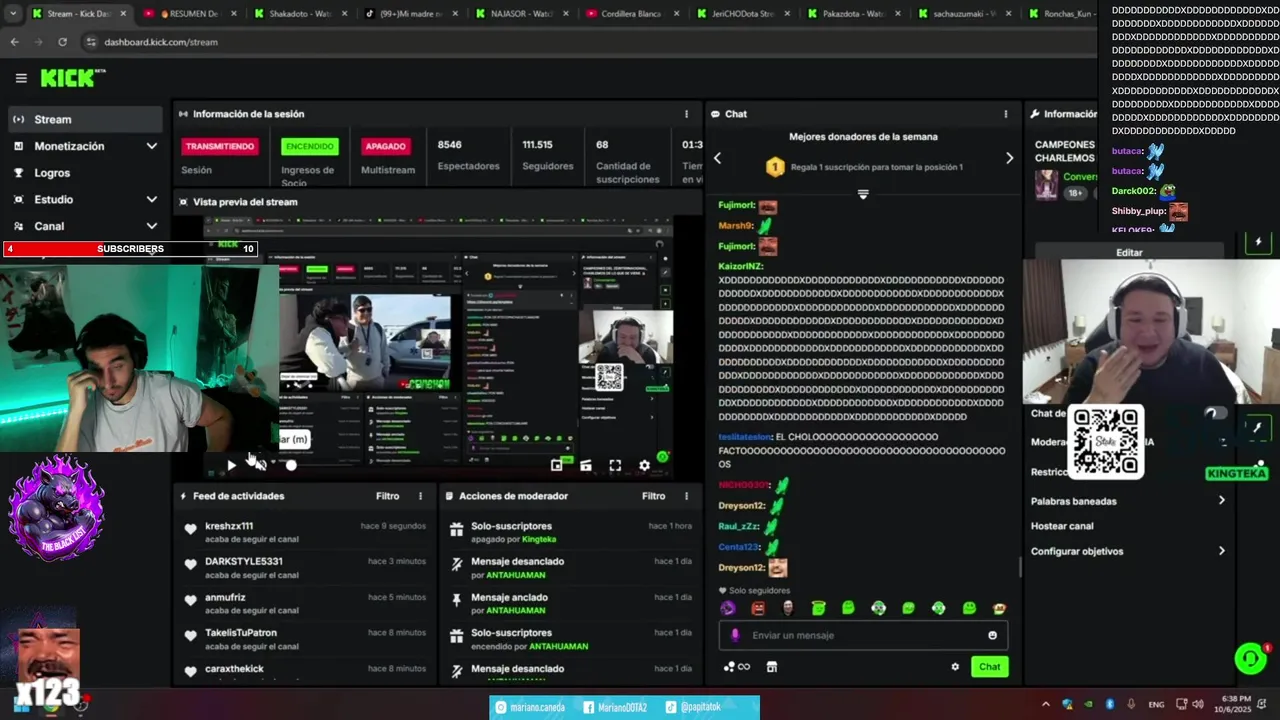
Task: Open the chat shop icon
Action: (772, 667)
